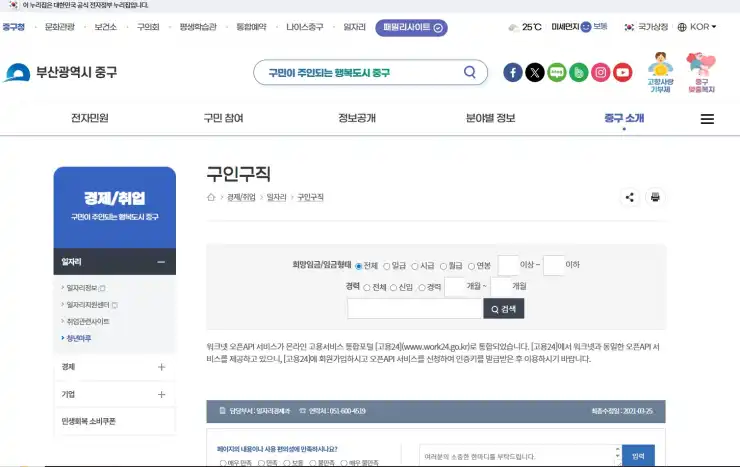Click the 일자리 breadcrumb link
740x467 pixels.
277,197
